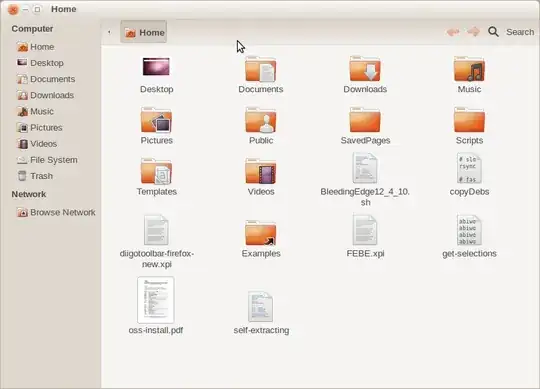
Task: Click the small path bar left arrow
Action: tap(109, 32)
